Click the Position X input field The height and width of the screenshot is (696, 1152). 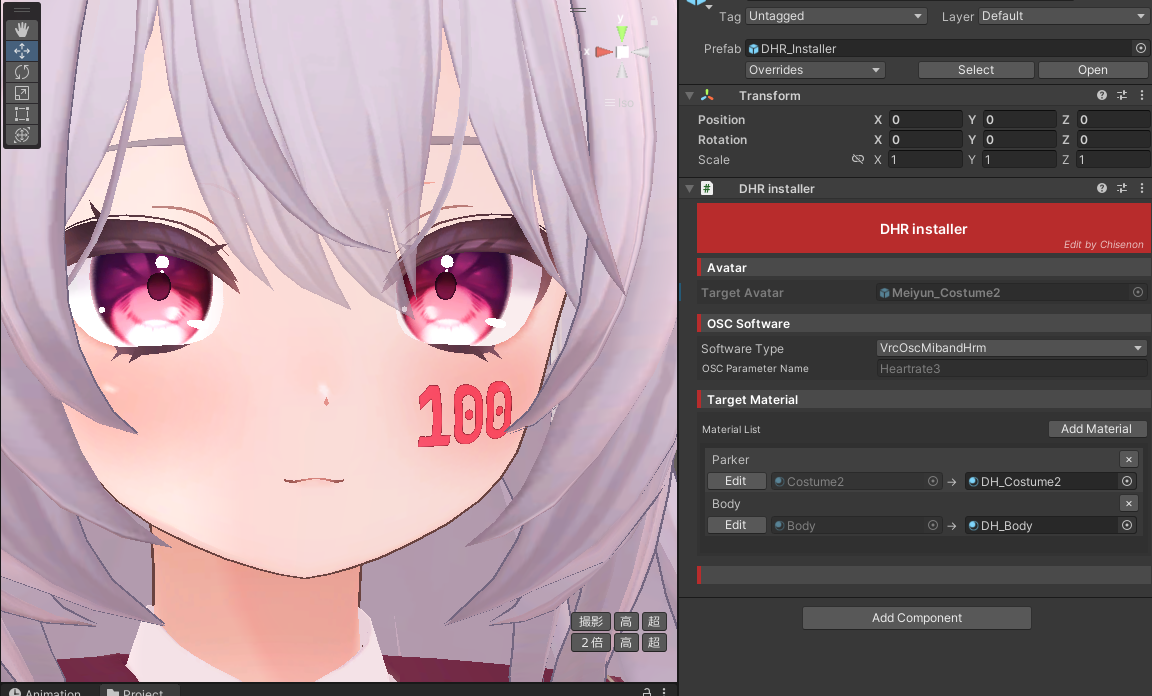coord(925,120)
